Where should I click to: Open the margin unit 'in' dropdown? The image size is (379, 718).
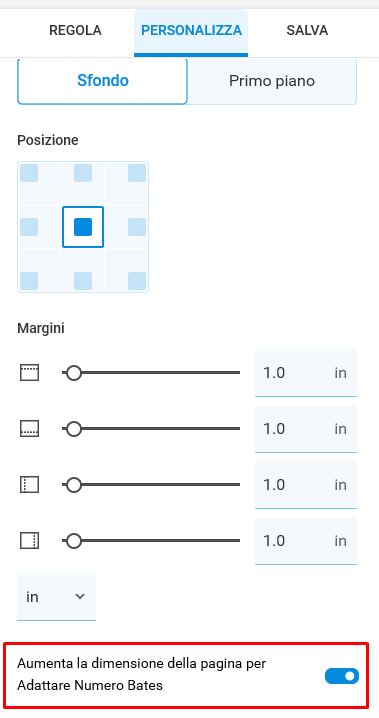pos(56,597)
